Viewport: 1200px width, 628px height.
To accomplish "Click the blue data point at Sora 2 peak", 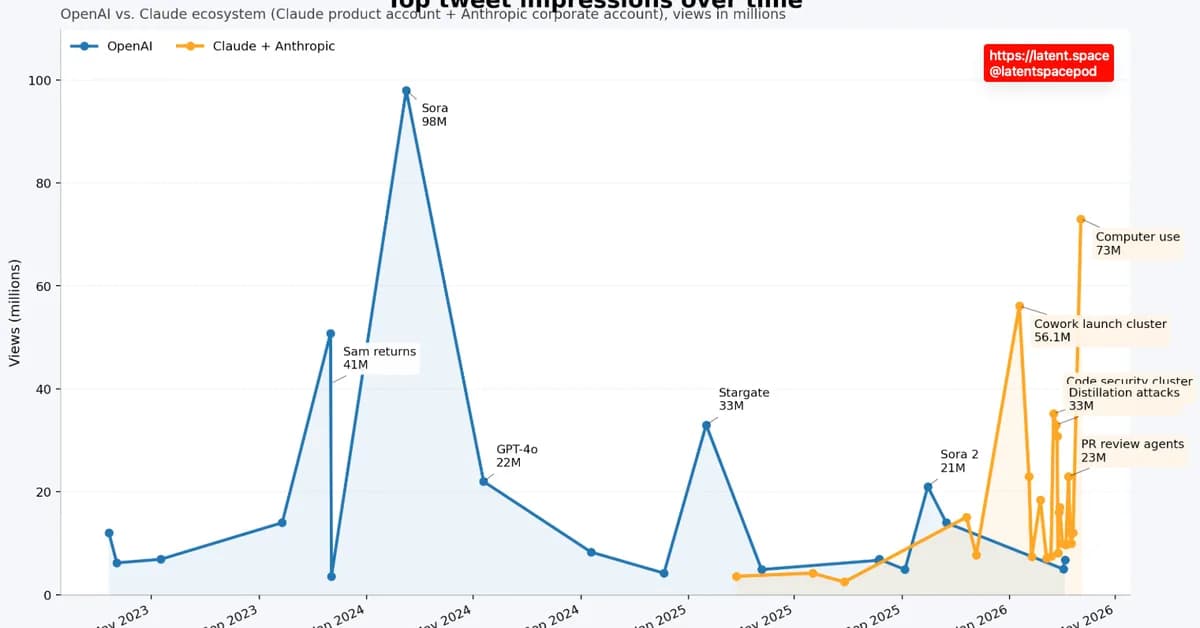I will tap(928, 486).
